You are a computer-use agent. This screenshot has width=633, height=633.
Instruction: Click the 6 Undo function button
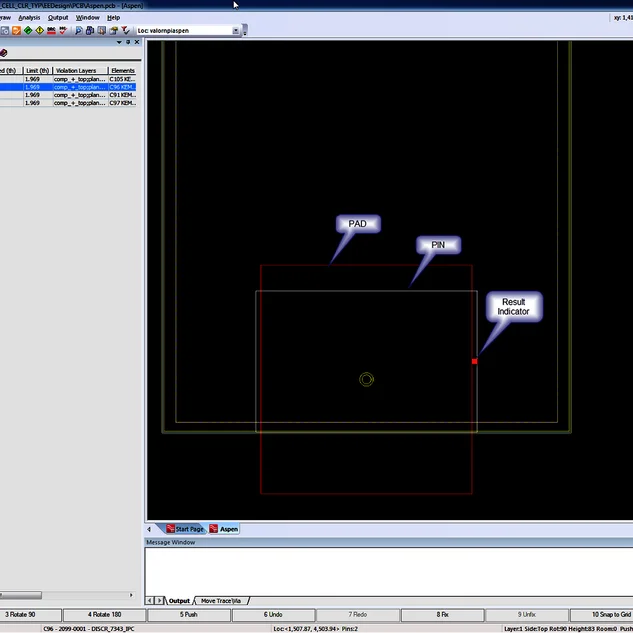pyautogui.click(x=273, y=614)
